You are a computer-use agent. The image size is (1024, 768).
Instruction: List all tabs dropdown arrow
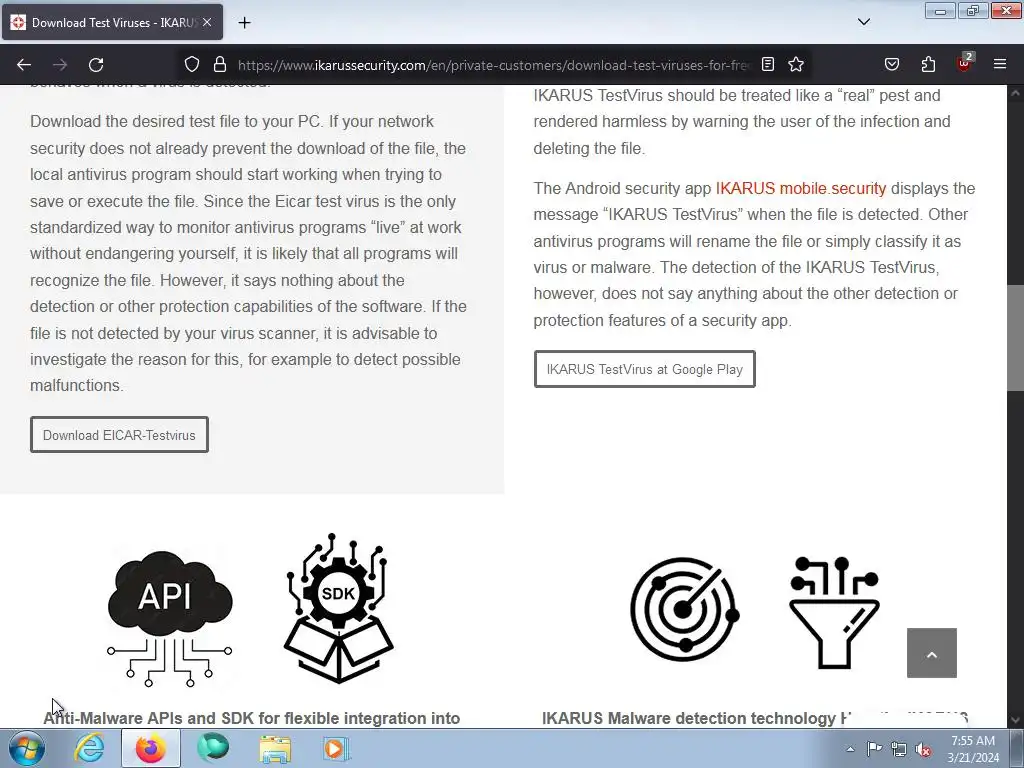pyautogui.click(x=863, y=22)
